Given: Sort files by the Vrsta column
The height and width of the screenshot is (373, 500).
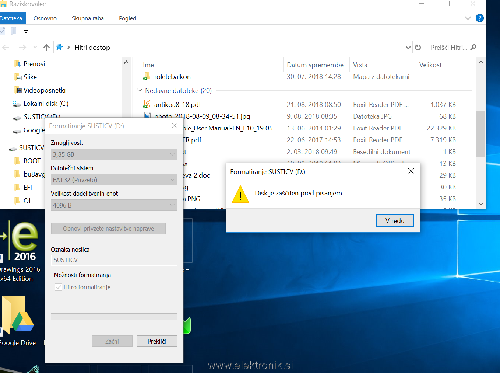Looking at the screenshot, I should (x=360, y=65).
